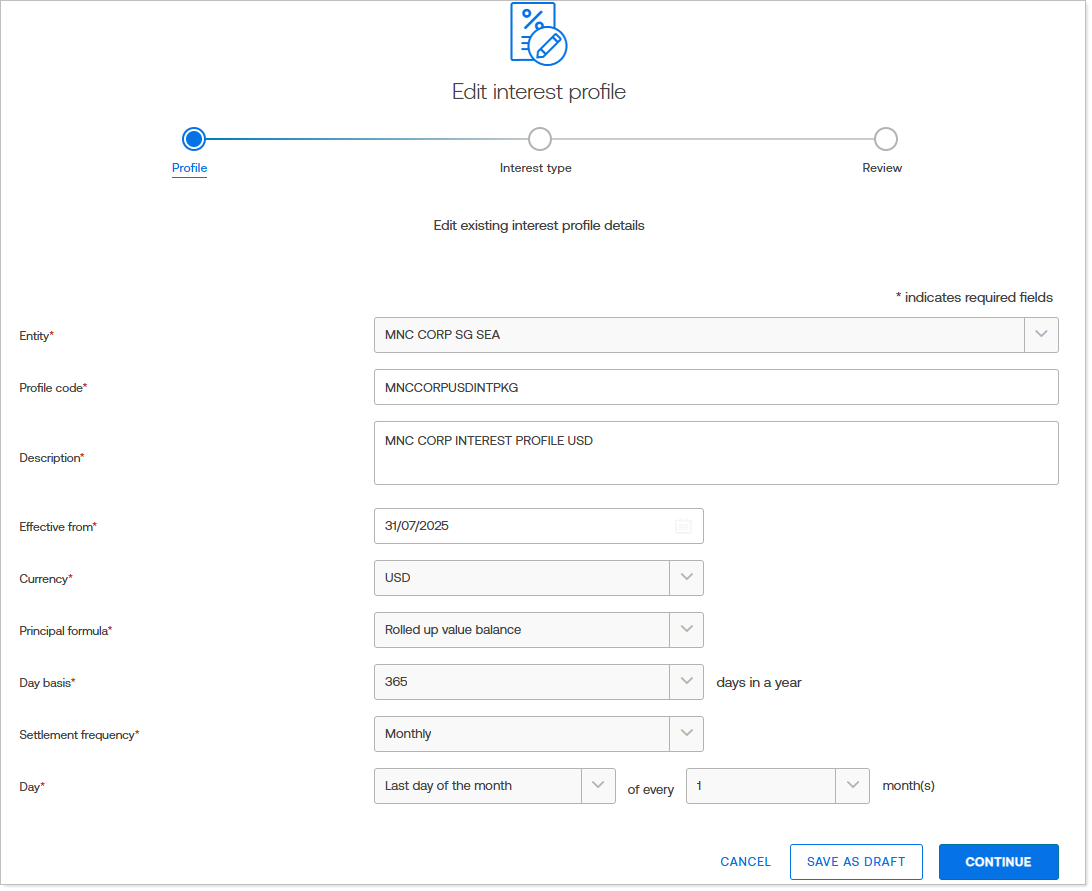Click the Profile step label
The height and width of the screenshot is (891, 1092).
190,168
